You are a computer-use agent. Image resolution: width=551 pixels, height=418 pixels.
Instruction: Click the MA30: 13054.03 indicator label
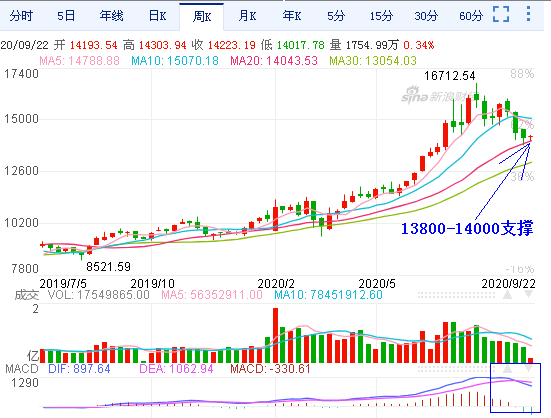[x=373, y=61]
